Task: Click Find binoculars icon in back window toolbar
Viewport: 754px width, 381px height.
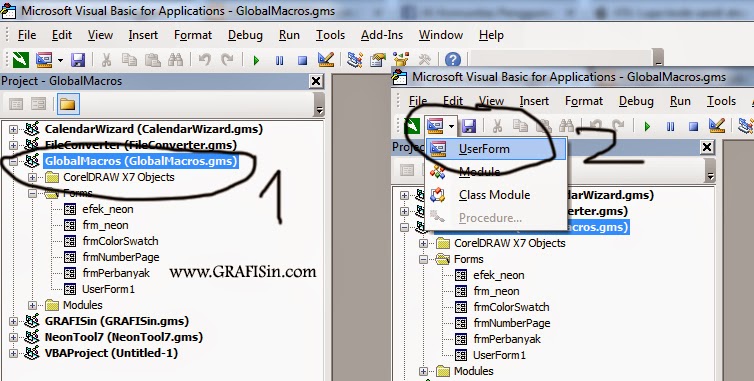Action: (x=175, y=60)
